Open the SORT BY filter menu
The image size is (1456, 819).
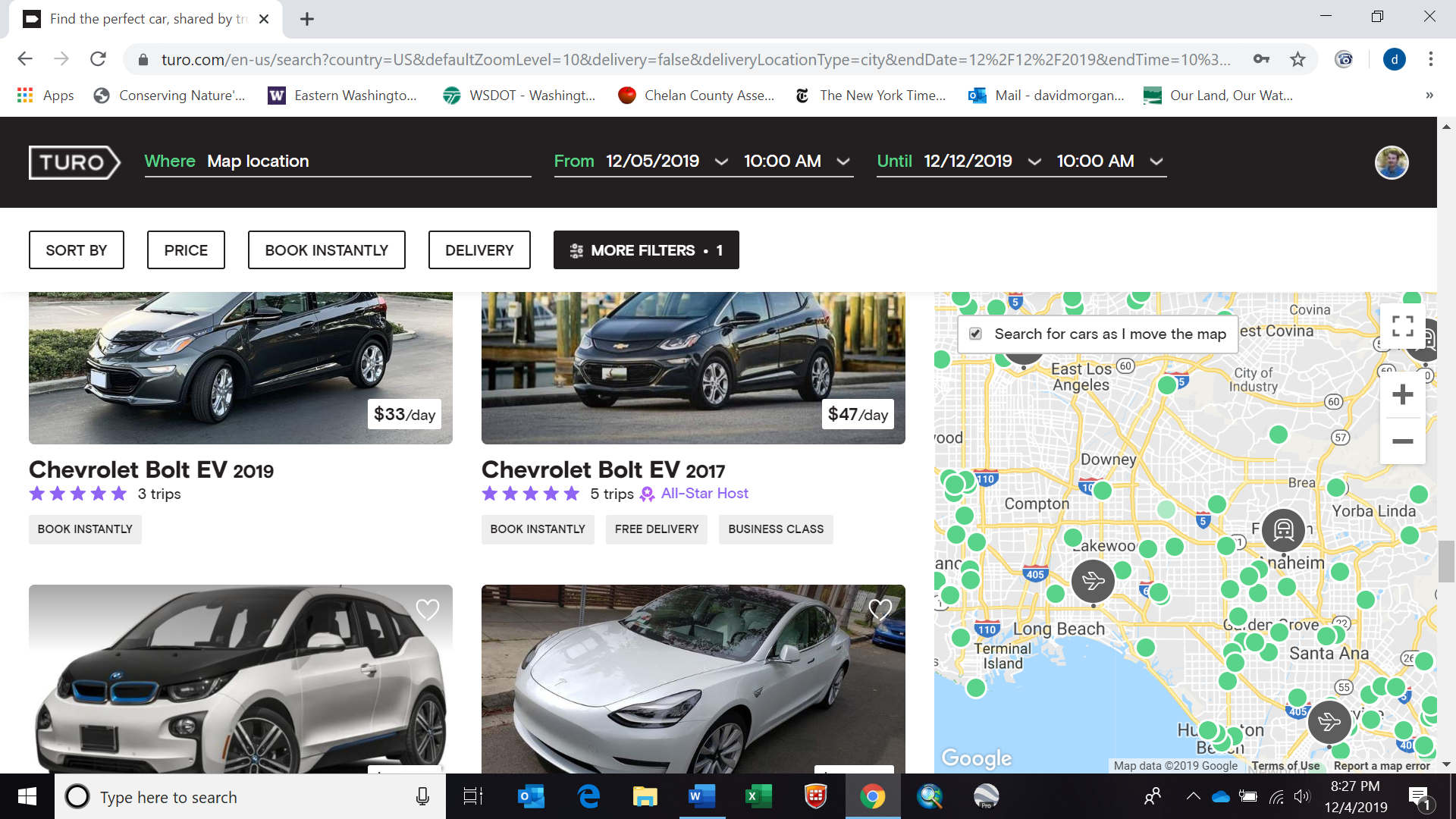click(x=77, y=250)
